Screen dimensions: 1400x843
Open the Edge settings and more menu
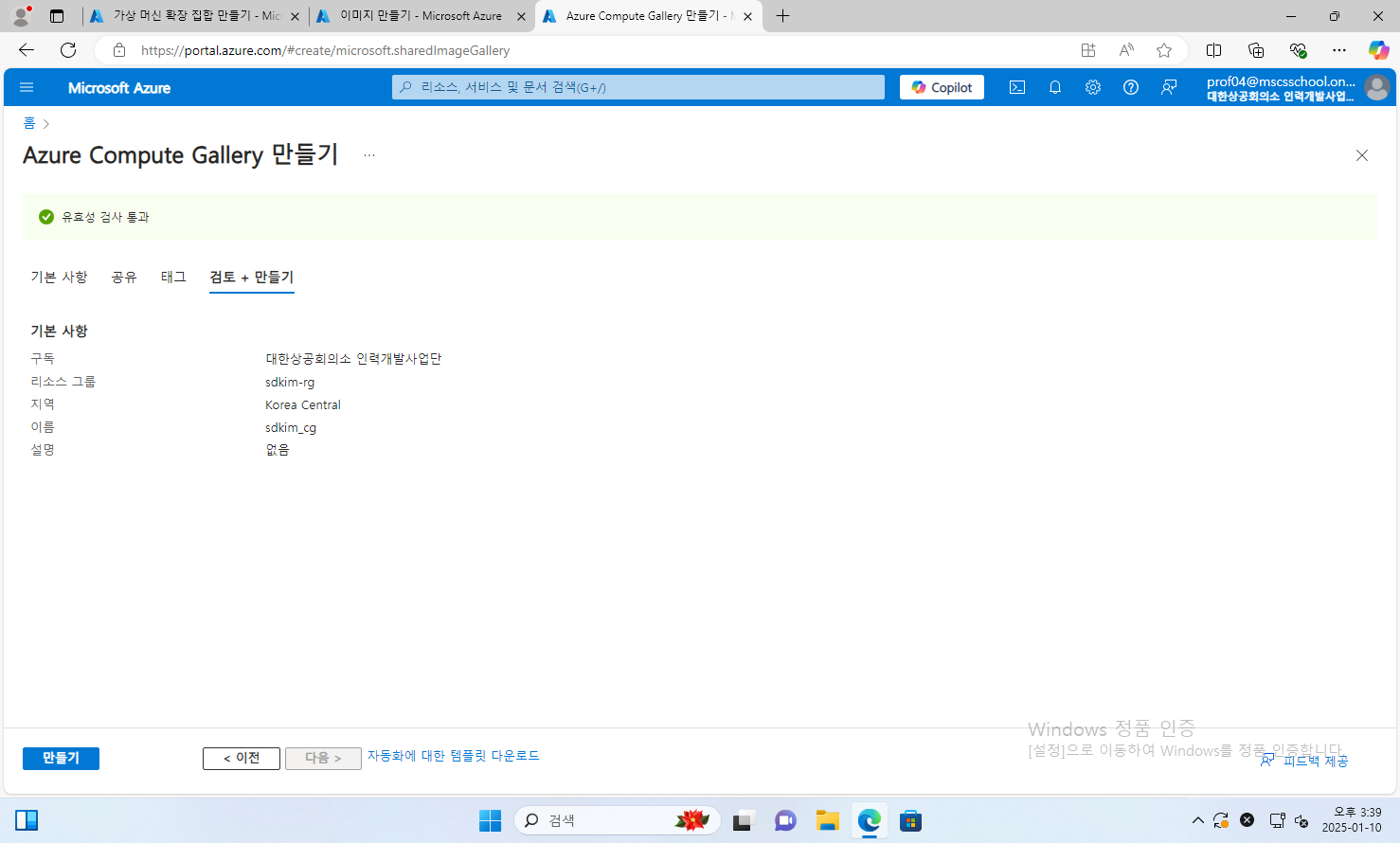1338,50
